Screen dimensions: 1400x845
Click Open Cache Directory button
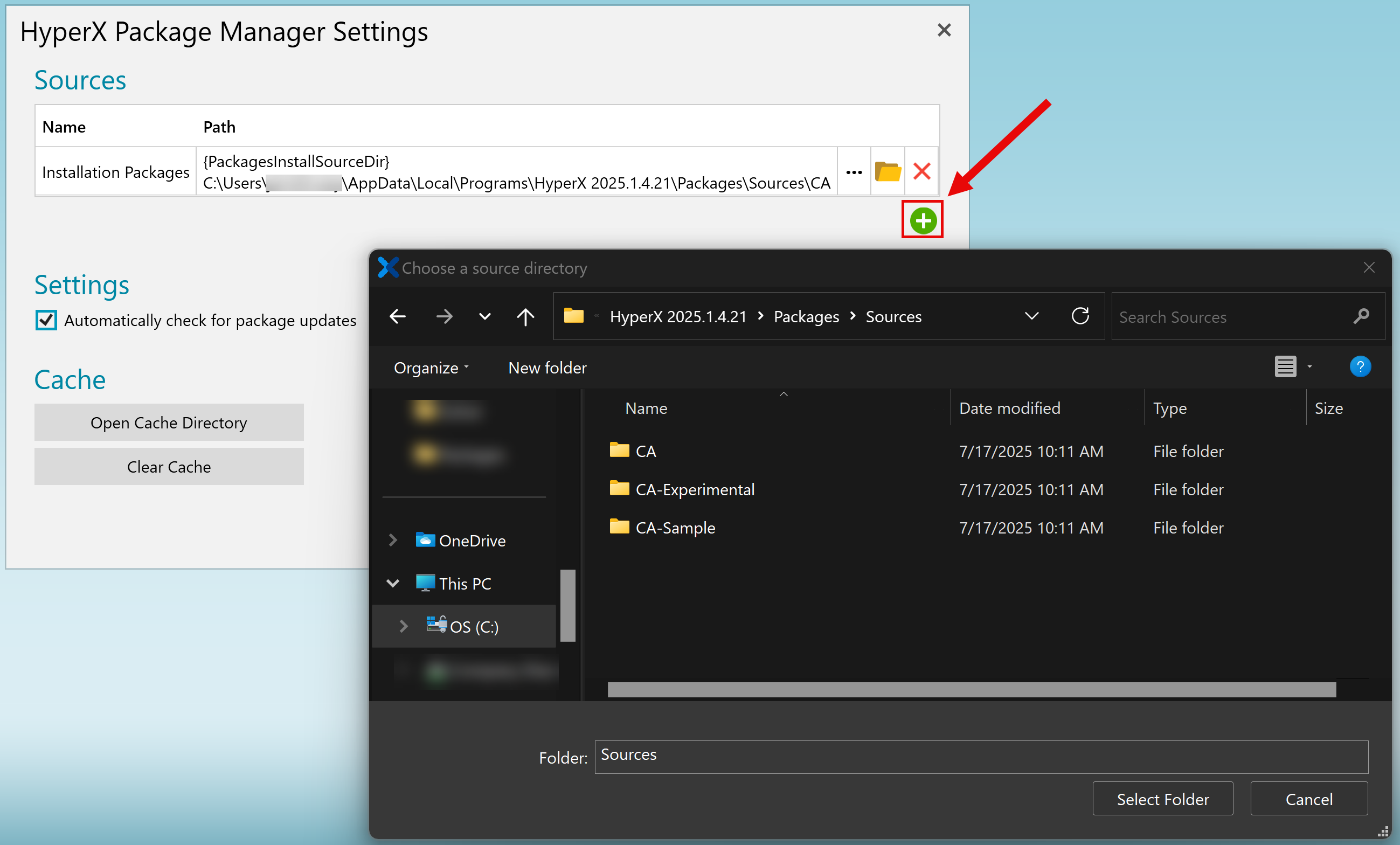[169, 422]
